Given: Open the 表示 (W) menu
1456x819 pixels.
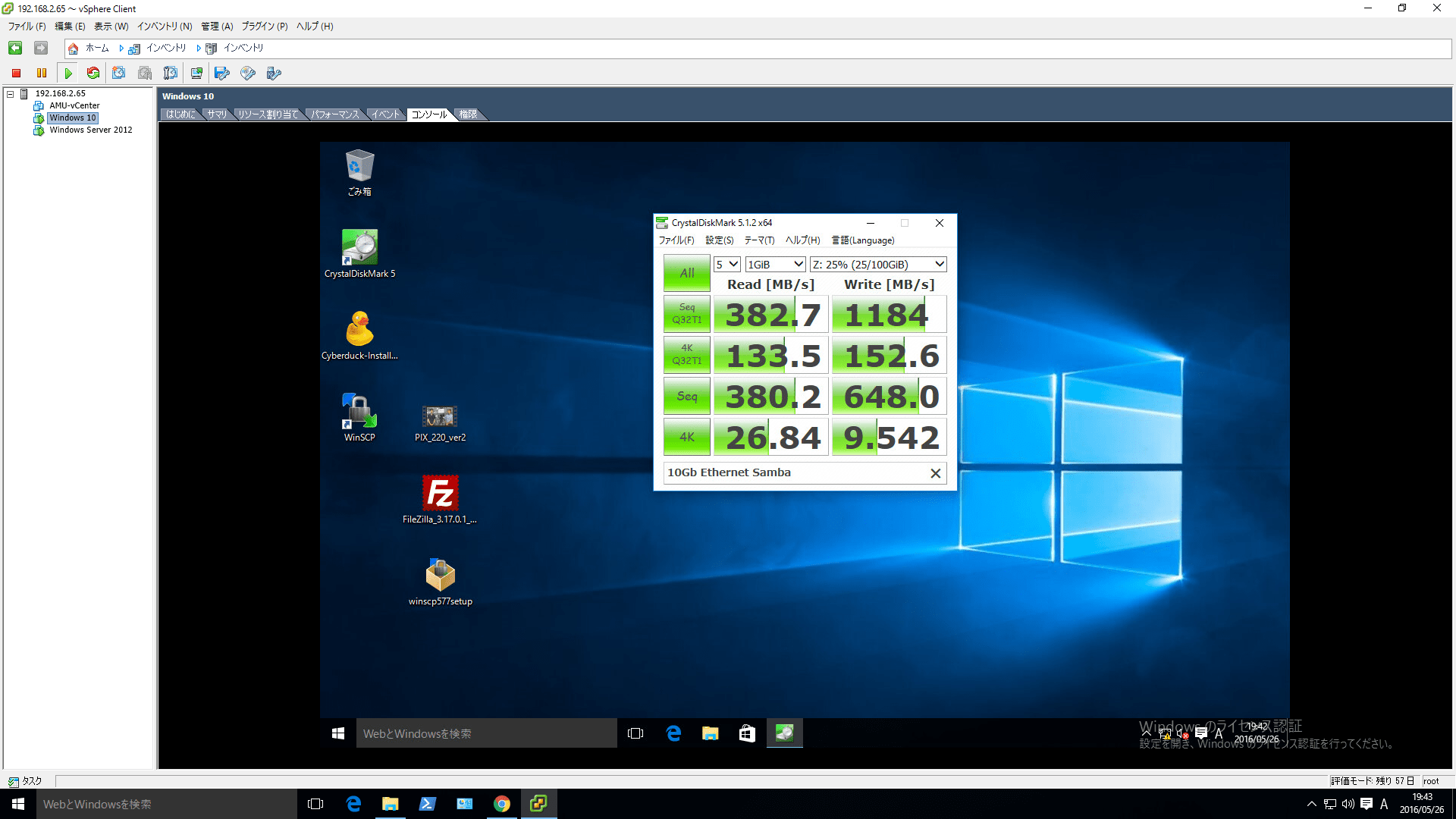Looking at the screenshot, I should coord(111,27).
